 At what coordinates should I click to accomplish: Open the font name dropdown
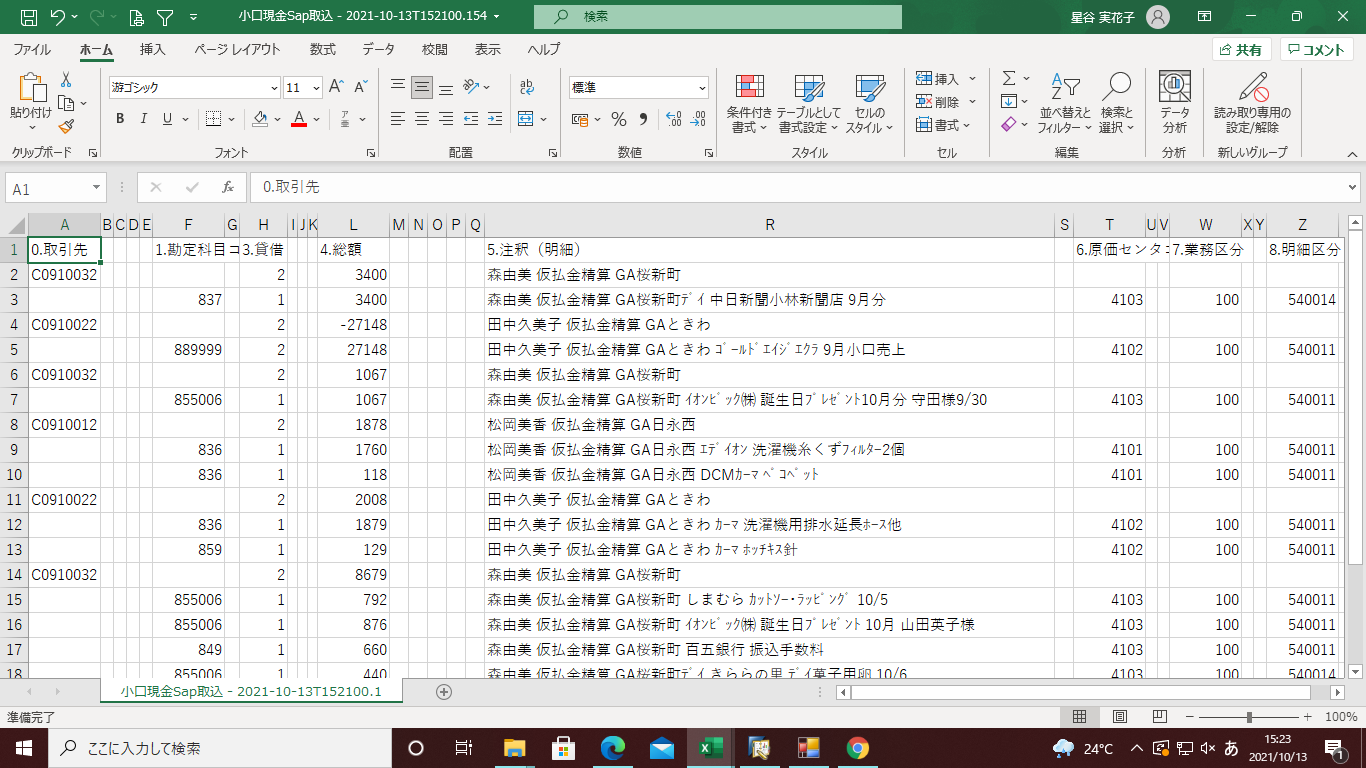pyautogui.click(x=272, y=88)
